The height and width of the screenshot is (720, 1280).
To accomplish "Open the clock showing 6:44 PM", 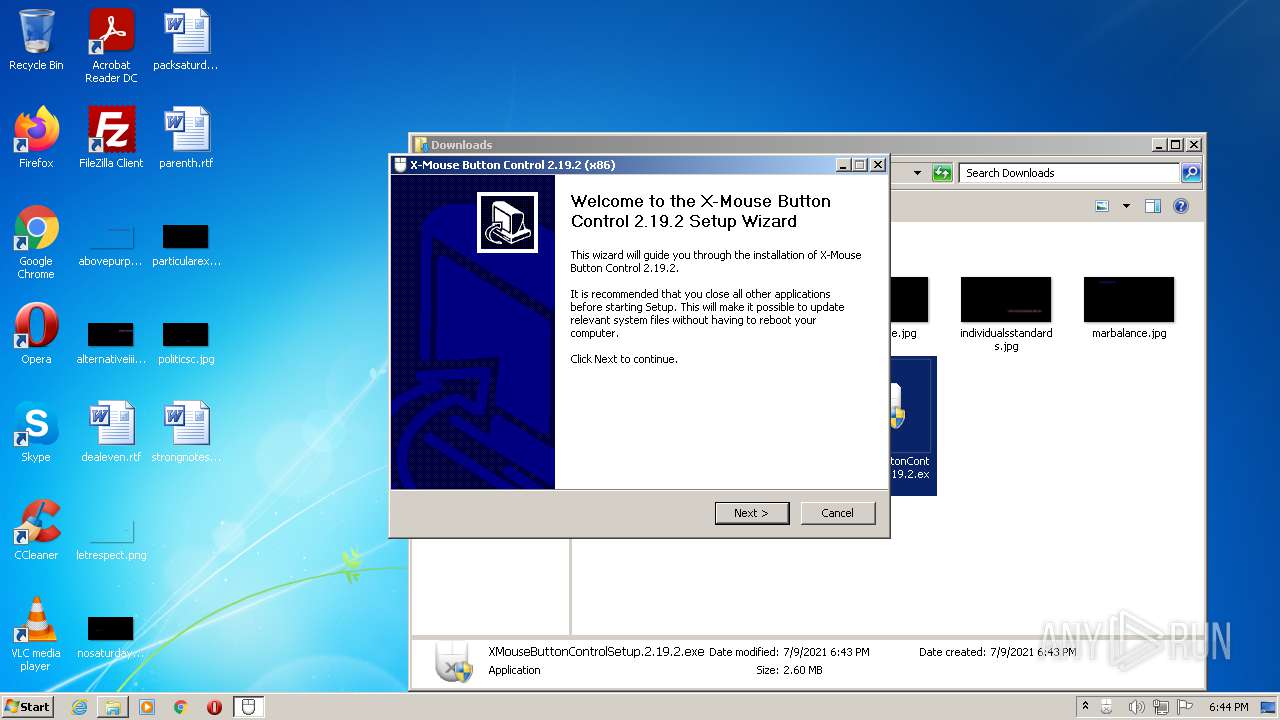I will coord(1228,707).
